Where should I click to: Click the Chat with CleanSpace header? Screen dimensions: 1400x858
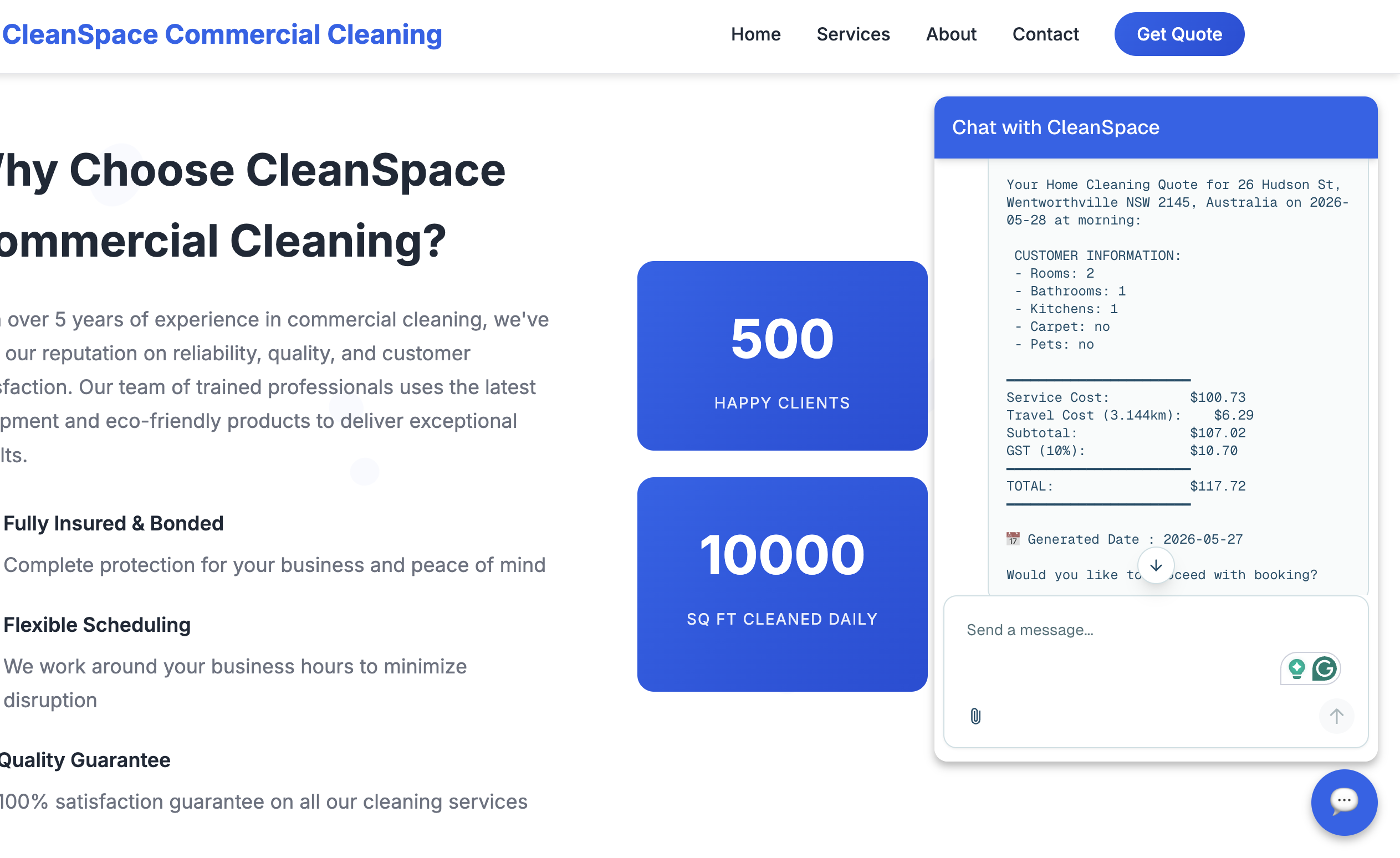pos(1156,127)
